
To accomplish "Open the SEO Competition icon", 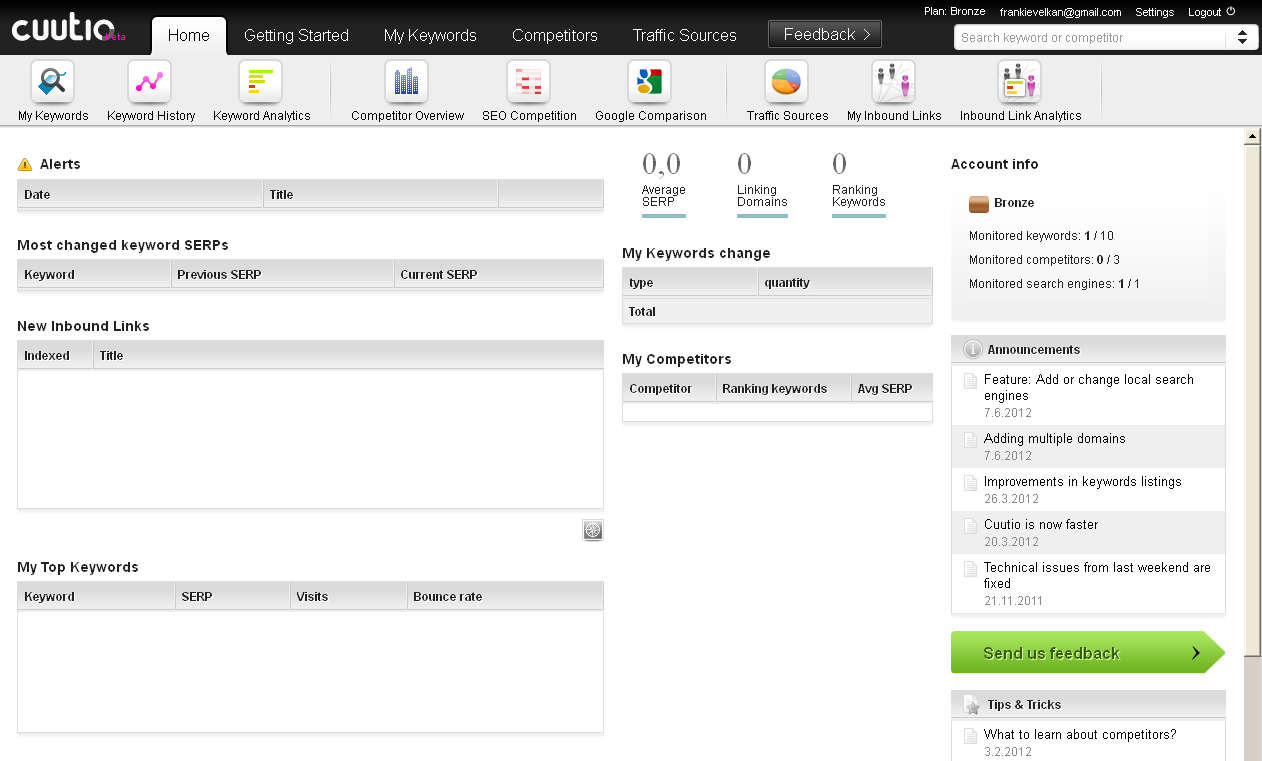I will click(x=528, y=82).
